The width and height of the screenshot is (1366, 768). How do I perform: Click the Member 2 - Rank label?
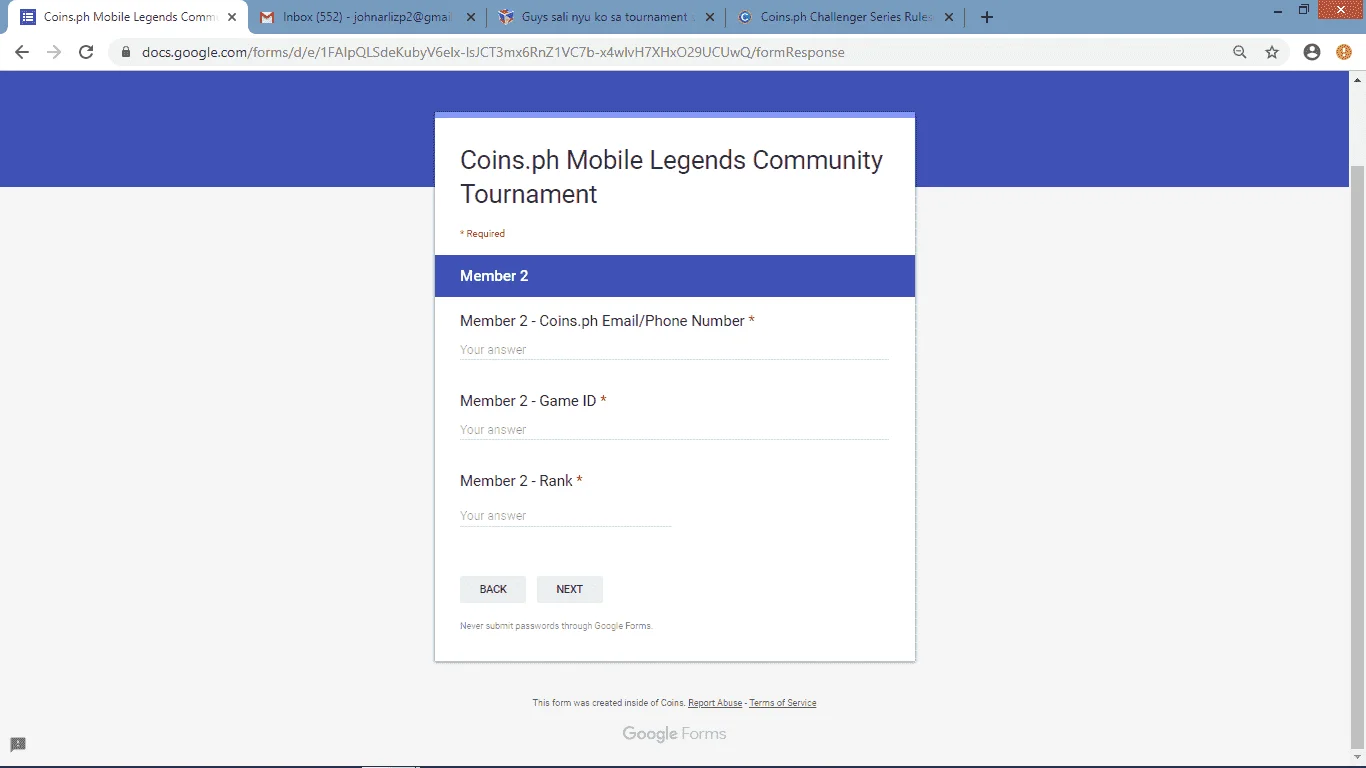(521, 481)
